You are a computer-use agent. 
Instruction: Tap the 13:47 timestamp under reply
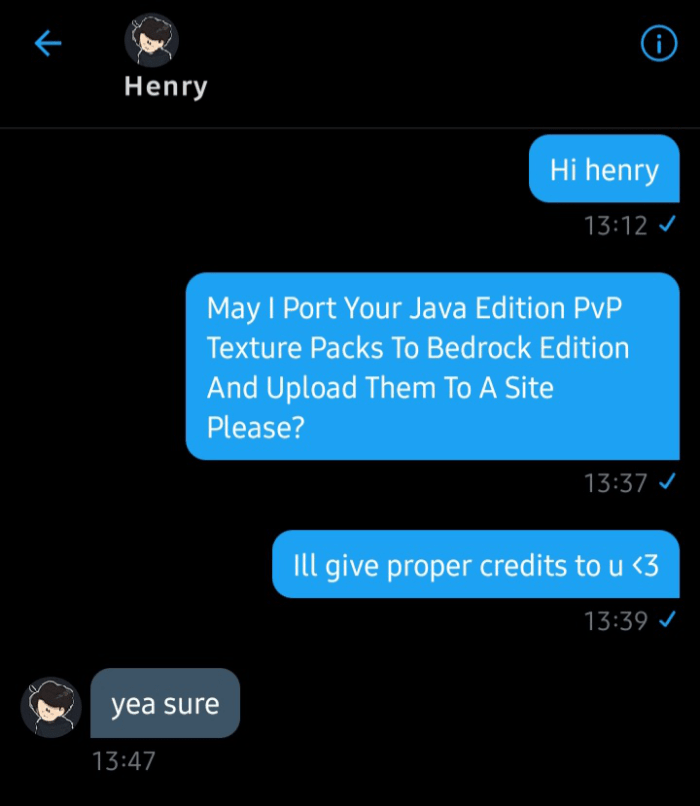click(x=123, y=761)
